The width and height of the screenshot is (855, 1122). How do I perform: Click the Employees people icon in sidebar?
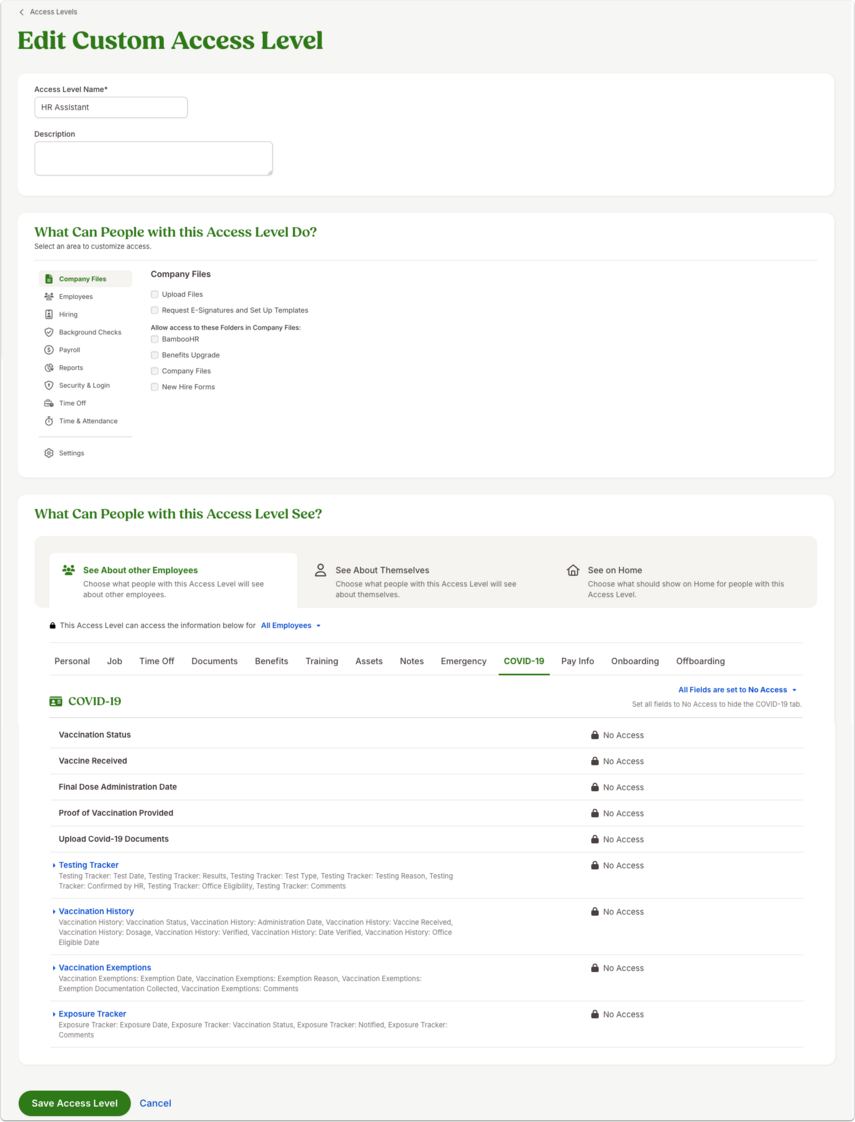pyautogui.click(x=49, y=297)
